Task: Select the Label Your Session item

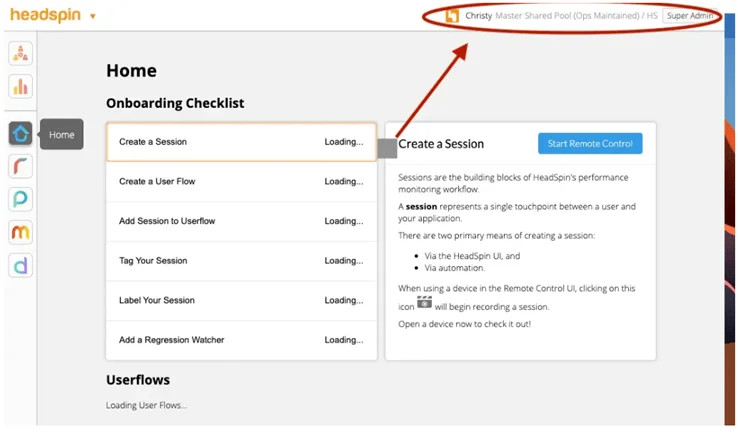Action: coord(241,300)
